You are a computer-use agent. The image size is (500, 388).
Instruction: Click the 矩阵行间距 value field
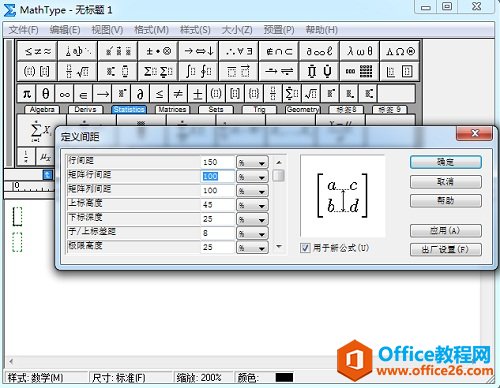(218, 176)
